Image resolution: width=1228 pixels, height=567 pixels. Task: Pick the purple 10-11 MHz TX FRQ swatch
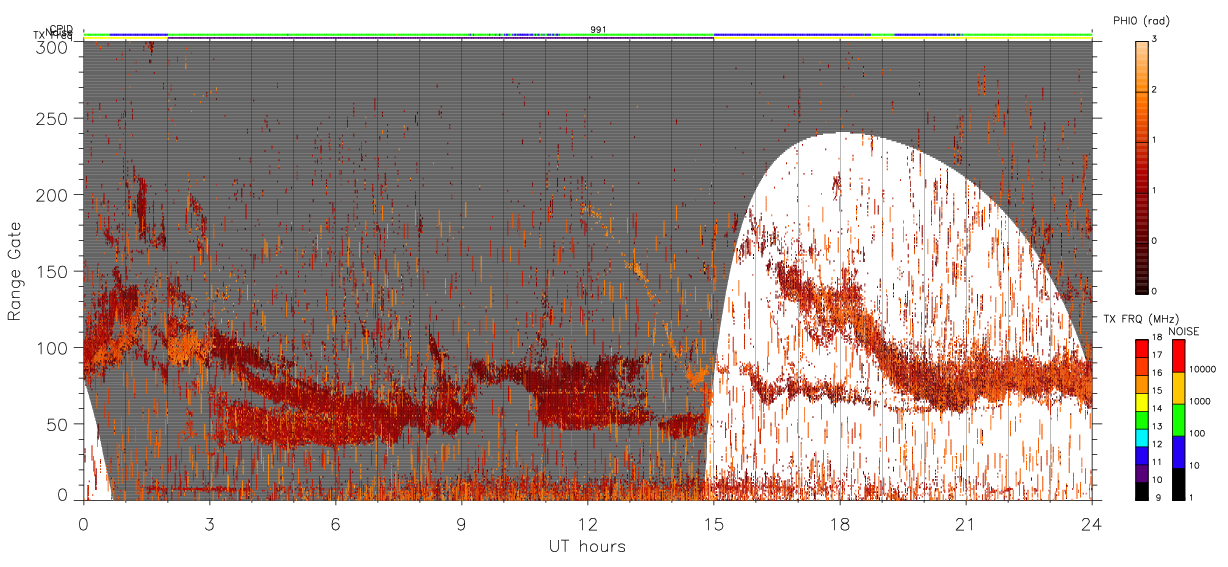[x=1141, y=472]
